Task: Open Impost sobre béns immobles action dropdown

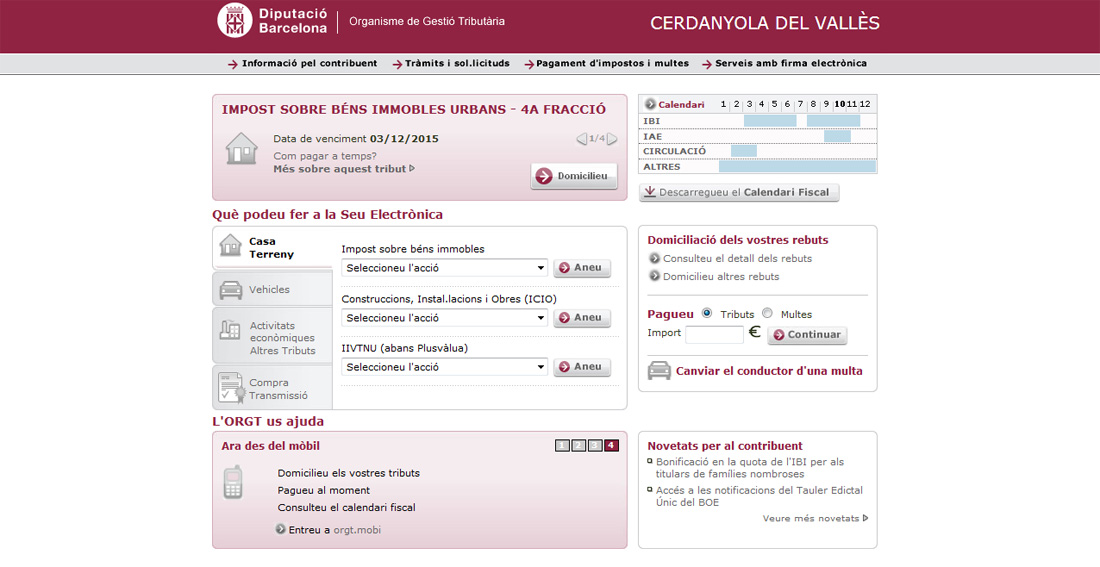Action: click(444, 268)
